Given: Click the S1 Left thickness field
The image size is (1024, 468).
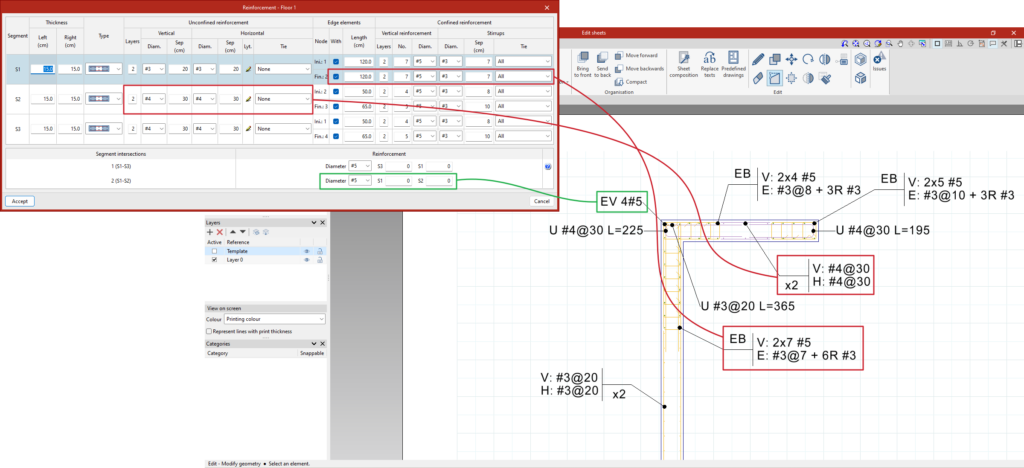Looking at the screenshot, I should 42,69.
